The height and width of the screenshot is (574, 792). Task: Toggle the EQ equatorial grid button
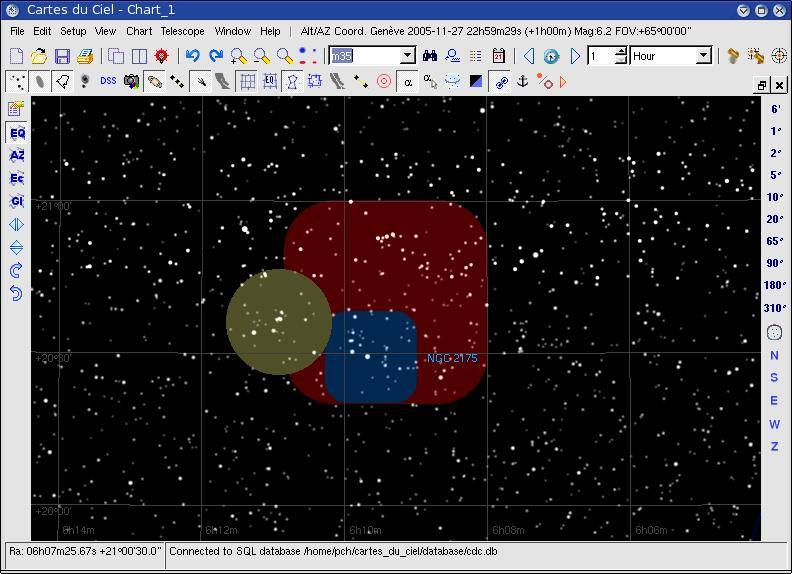270,81
